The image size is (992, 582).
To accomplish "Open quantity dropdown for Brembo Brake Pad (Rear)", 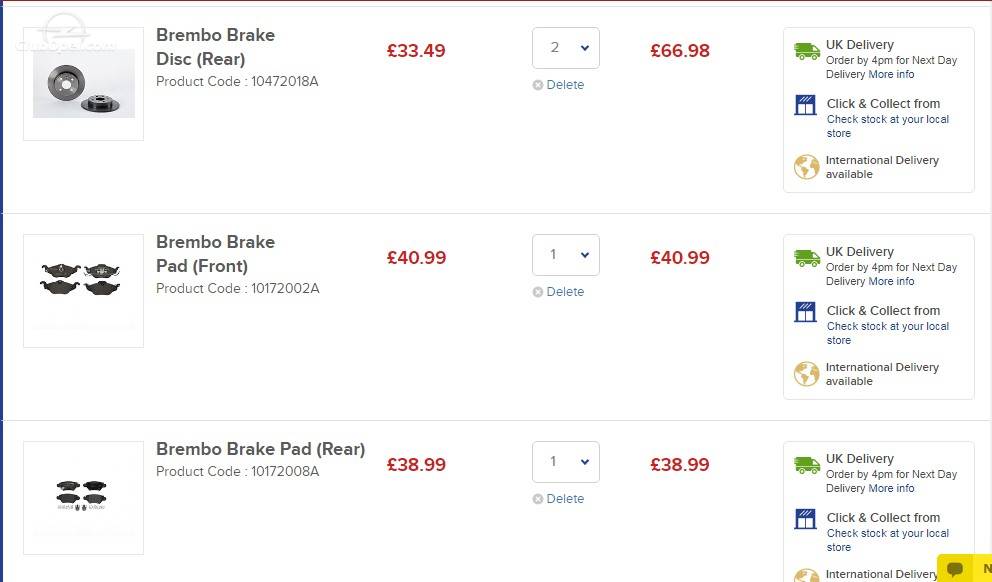I will tap(566, 462).
